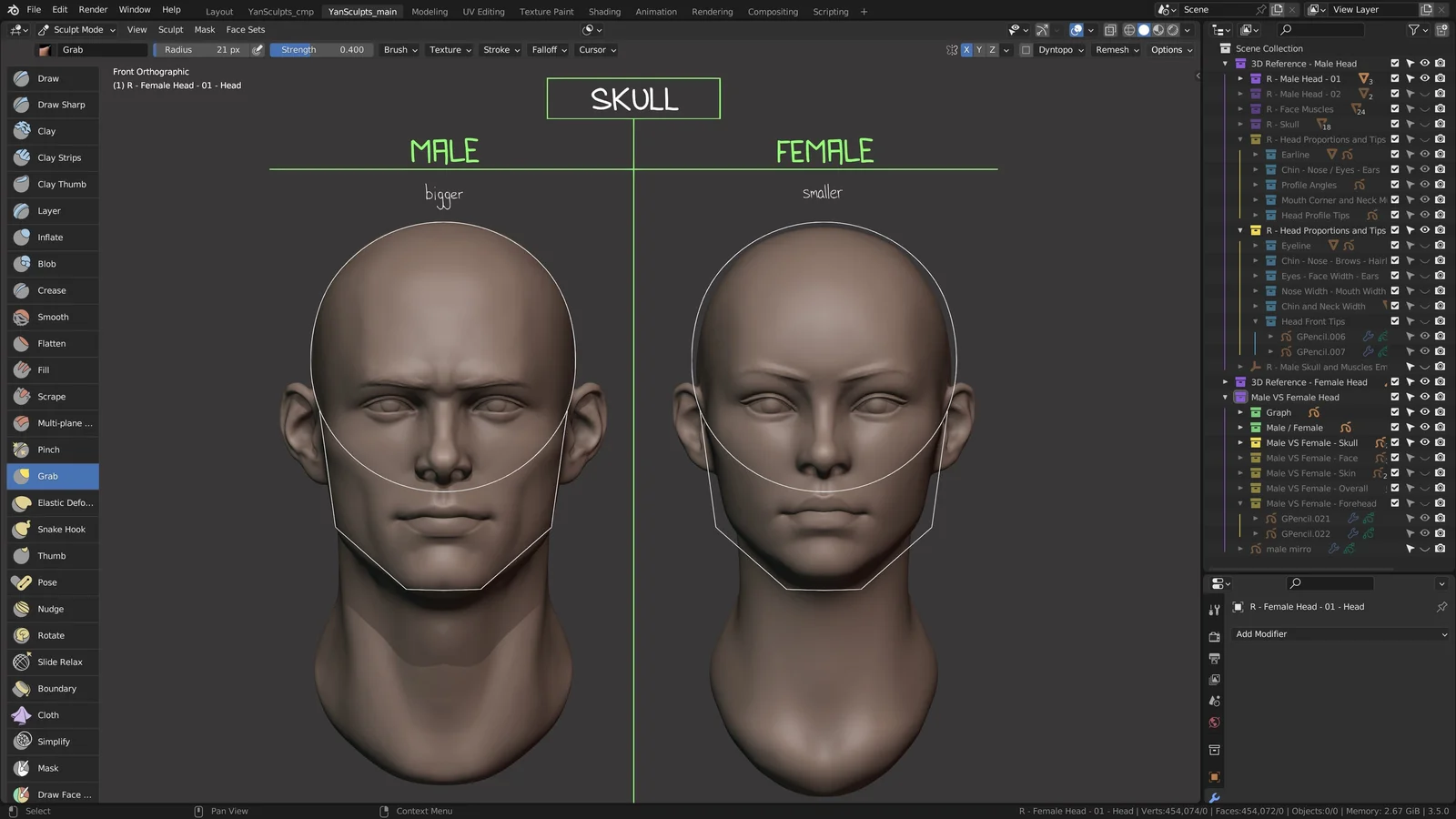Select the Mask brush in the toolbar
This screenshot has width=1456, height=819.
point(52,767)
